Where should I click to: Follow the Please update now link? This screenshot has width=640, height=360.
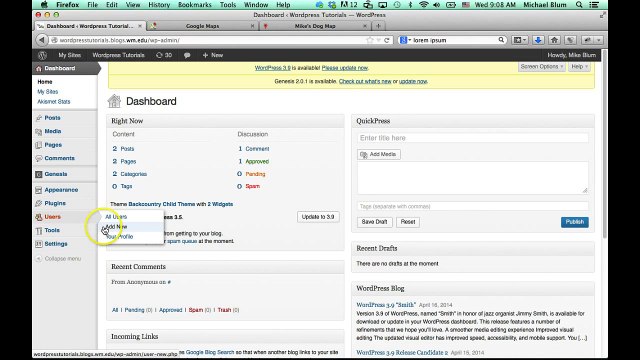click(x=345, y=68)
